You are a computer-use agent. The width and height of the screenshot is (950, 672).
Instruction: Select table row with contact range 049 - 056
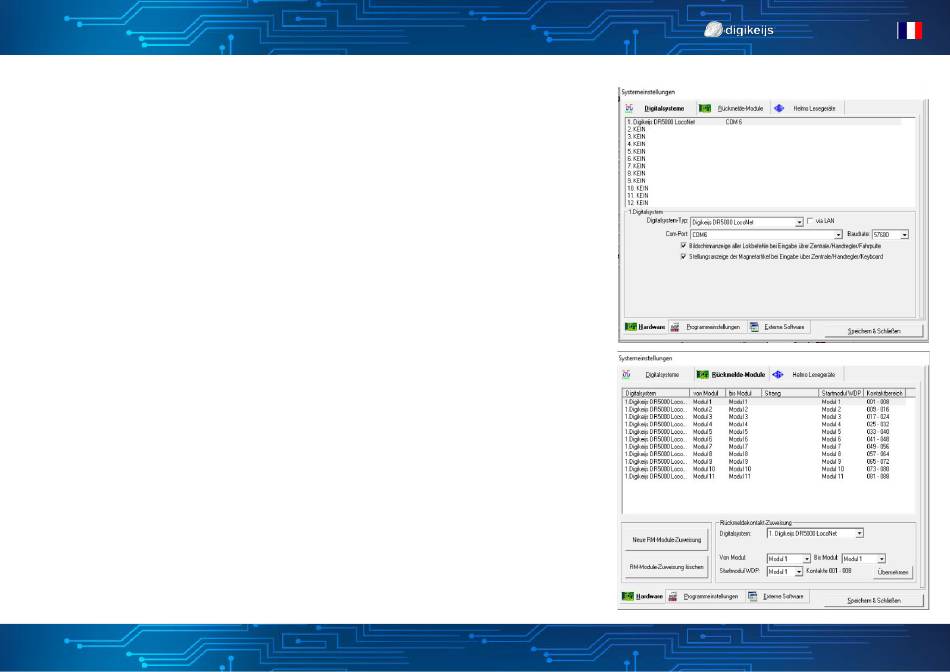click(765, 447)
